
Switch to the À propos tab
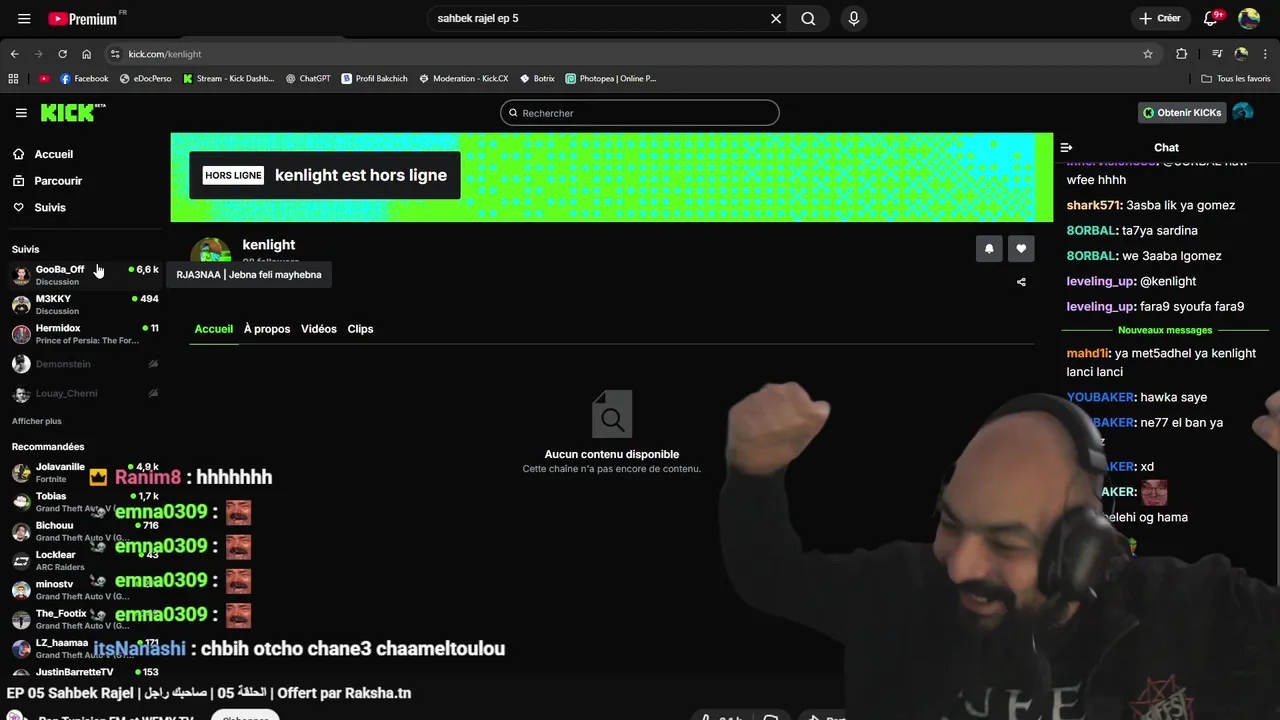click(267, 329)
